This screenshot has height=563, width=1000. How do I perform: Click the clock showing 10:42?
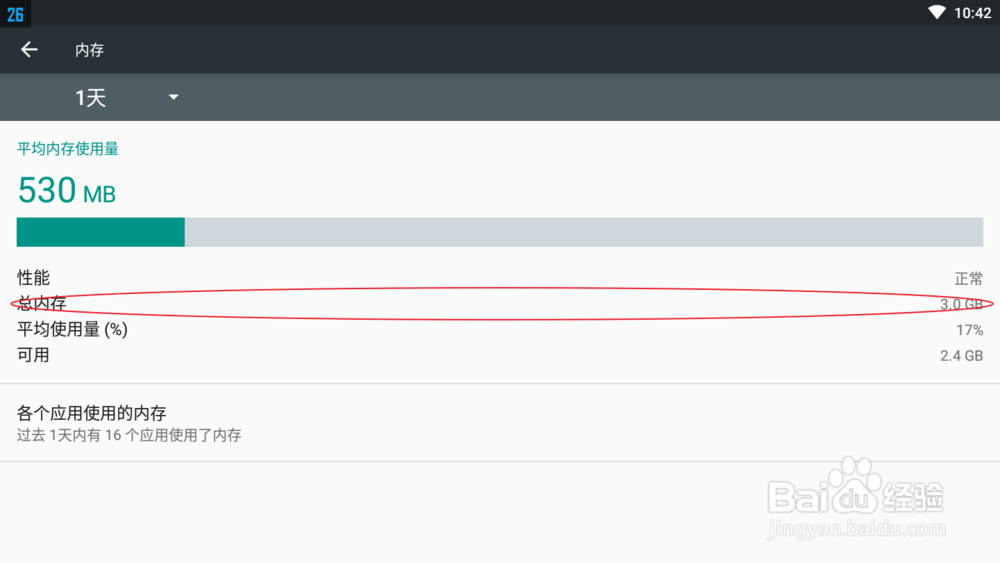click(x=973, y=13)
